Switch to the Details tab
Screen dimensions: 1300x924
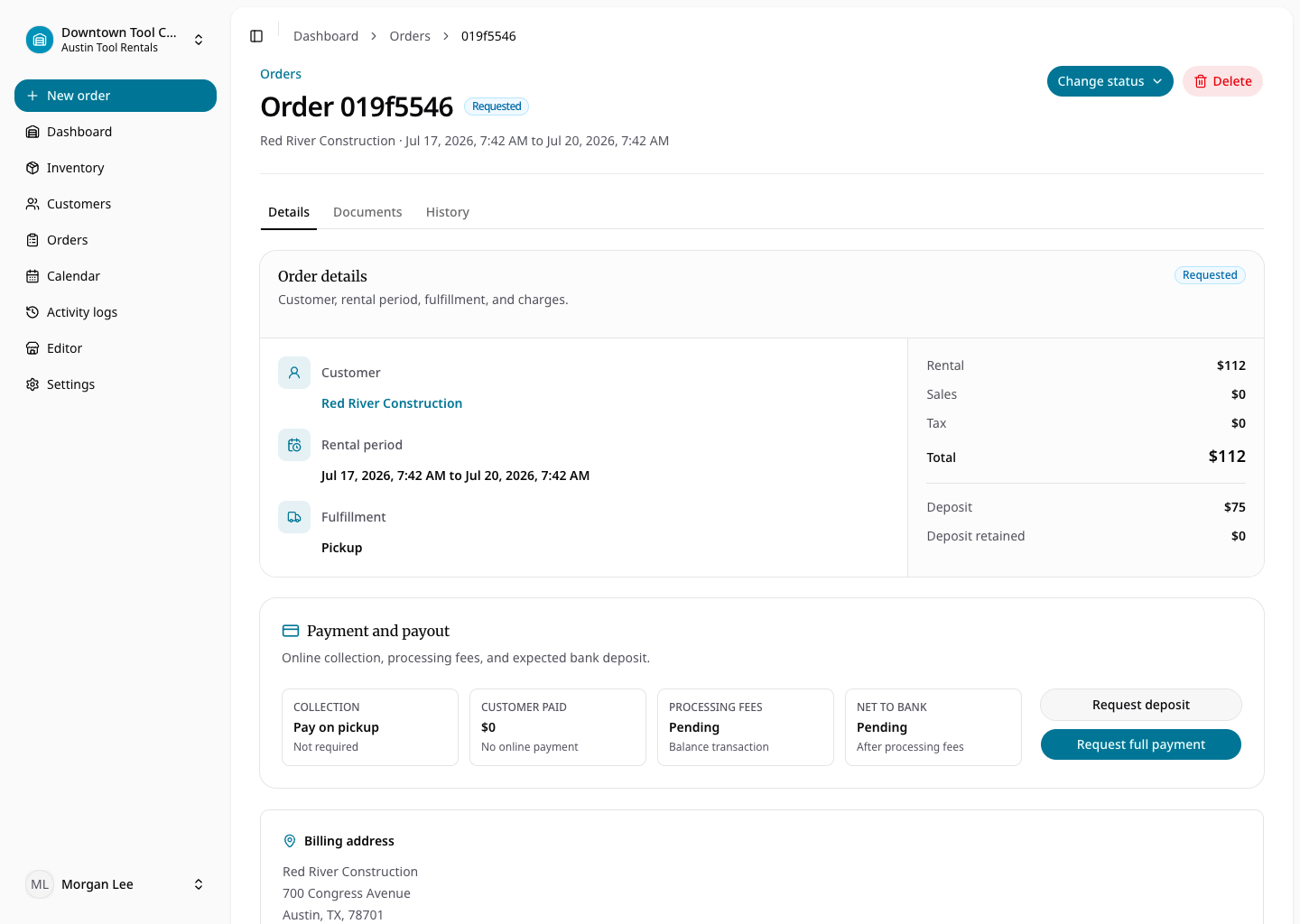pos(289,212)
